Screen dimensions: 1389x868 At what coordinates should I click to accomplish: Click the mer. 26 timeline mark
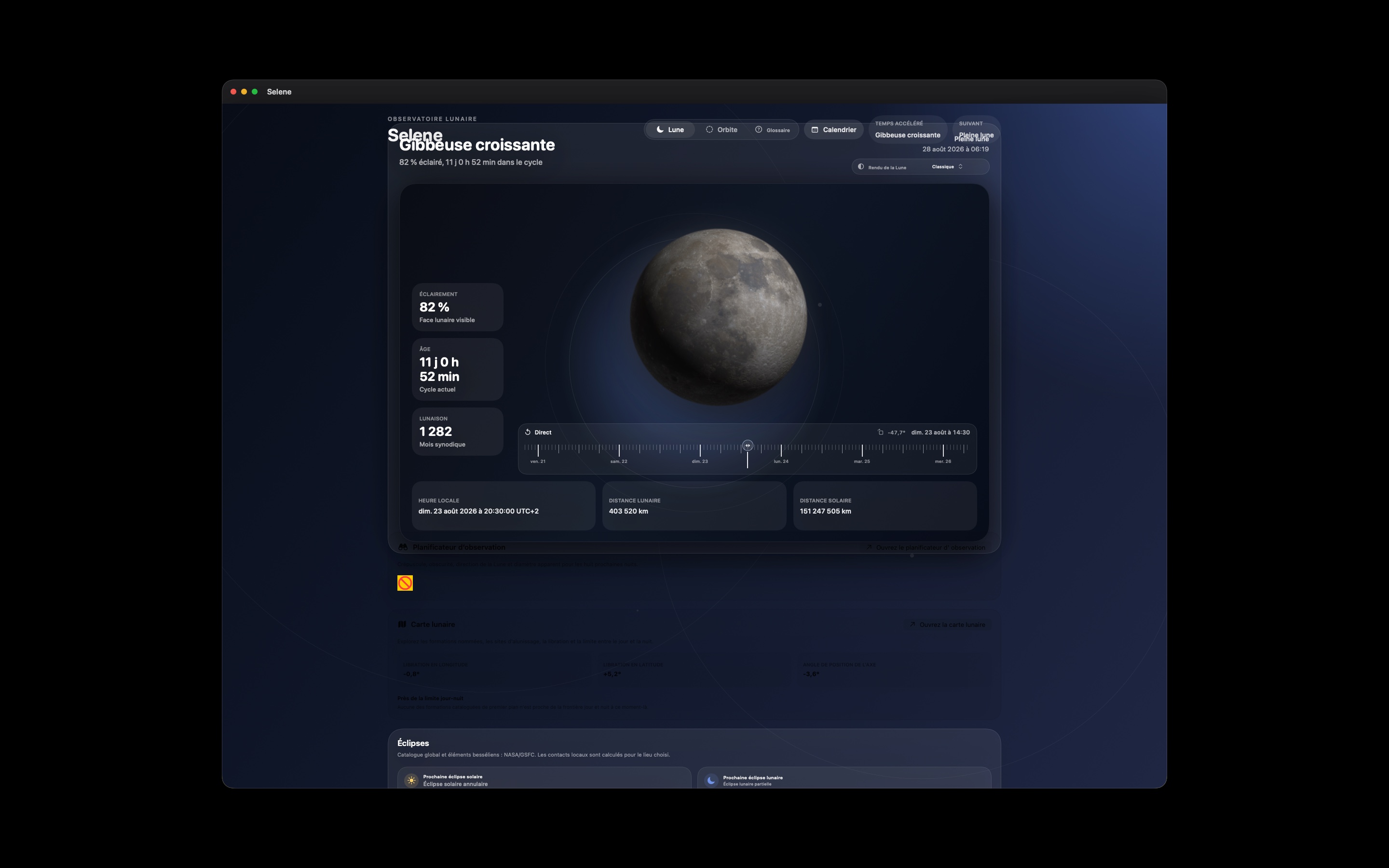(x=942, y=461)
